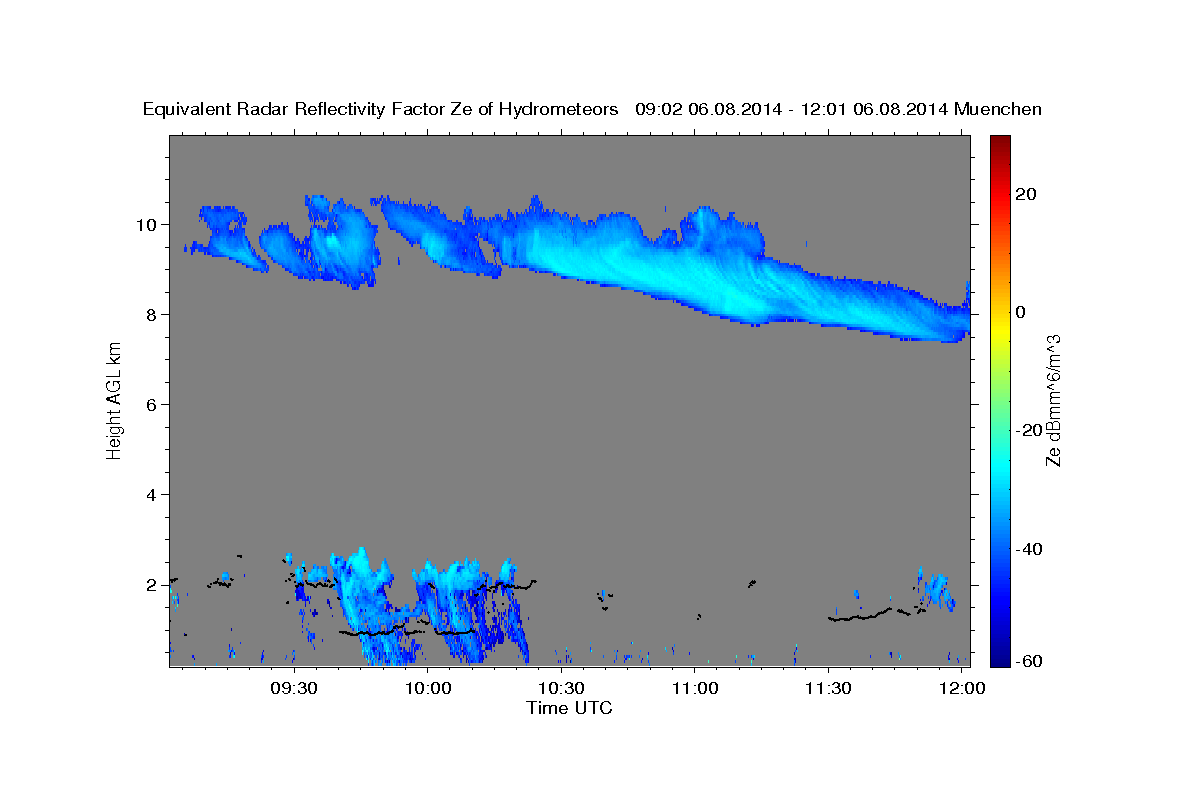Click the colorbar label '20'
The image size is (1200, 800).
pyautogui.click(x=1025, y=194)
